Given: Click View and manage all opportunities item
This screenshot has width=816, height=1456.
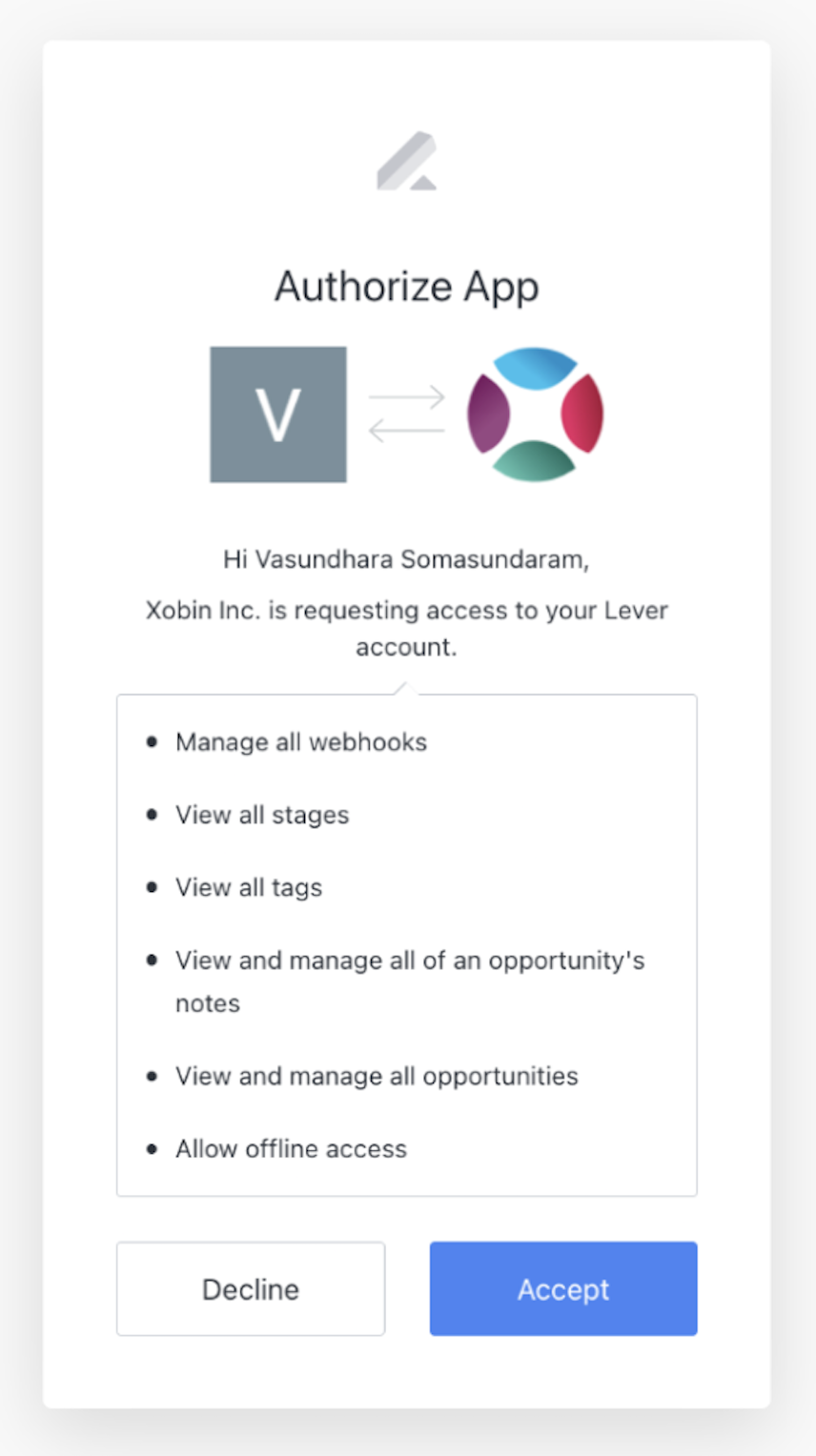Looking at the screenshot, I should pyautogui.click(x=377, y=1077).
